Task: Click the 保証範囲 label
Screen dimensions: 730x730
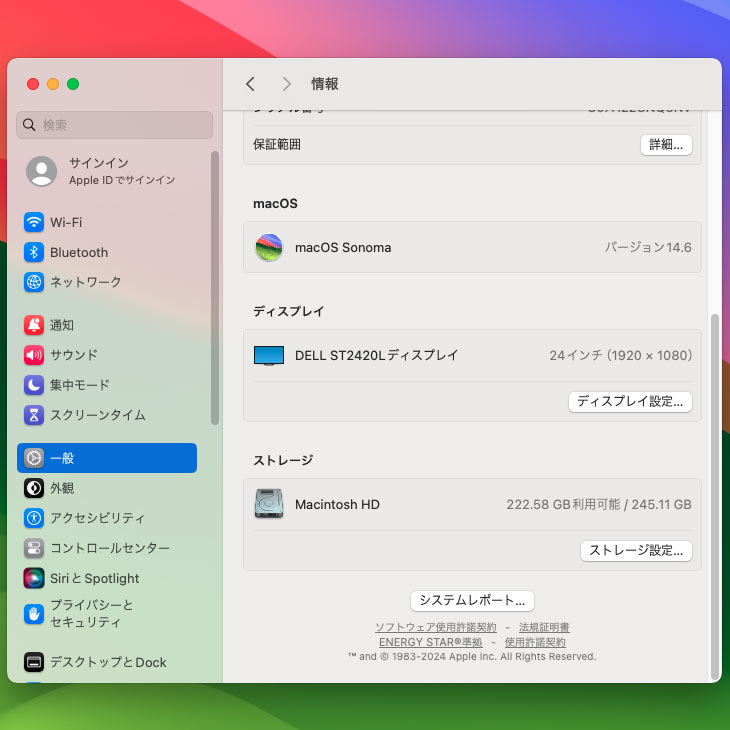Action: pos(277,144)
